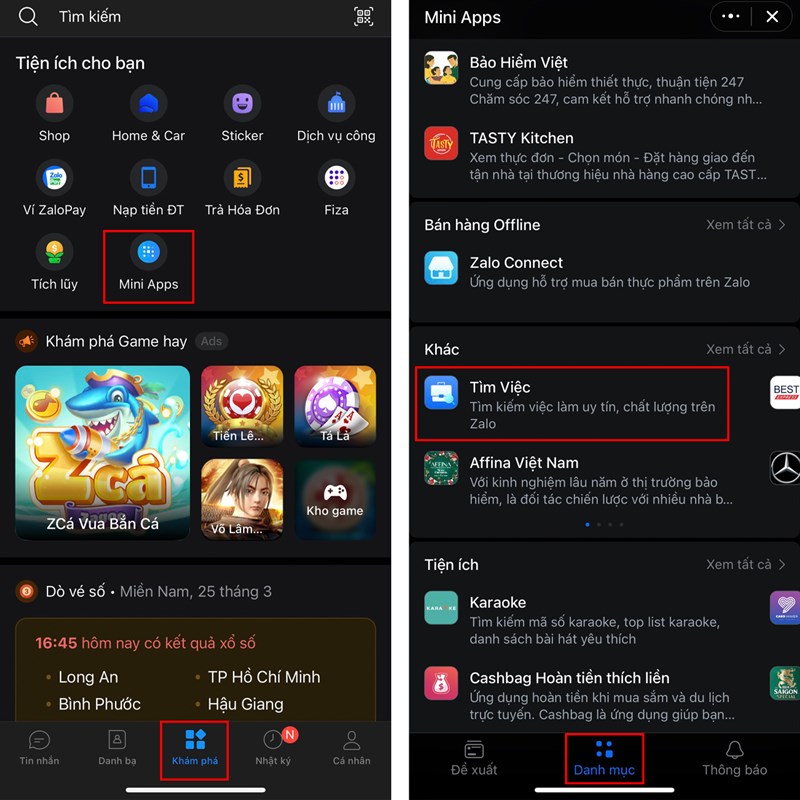Open Trả Hóa Đơn bill icon
The width and height of the screenshot is (800, 800).
coord(242,178)
